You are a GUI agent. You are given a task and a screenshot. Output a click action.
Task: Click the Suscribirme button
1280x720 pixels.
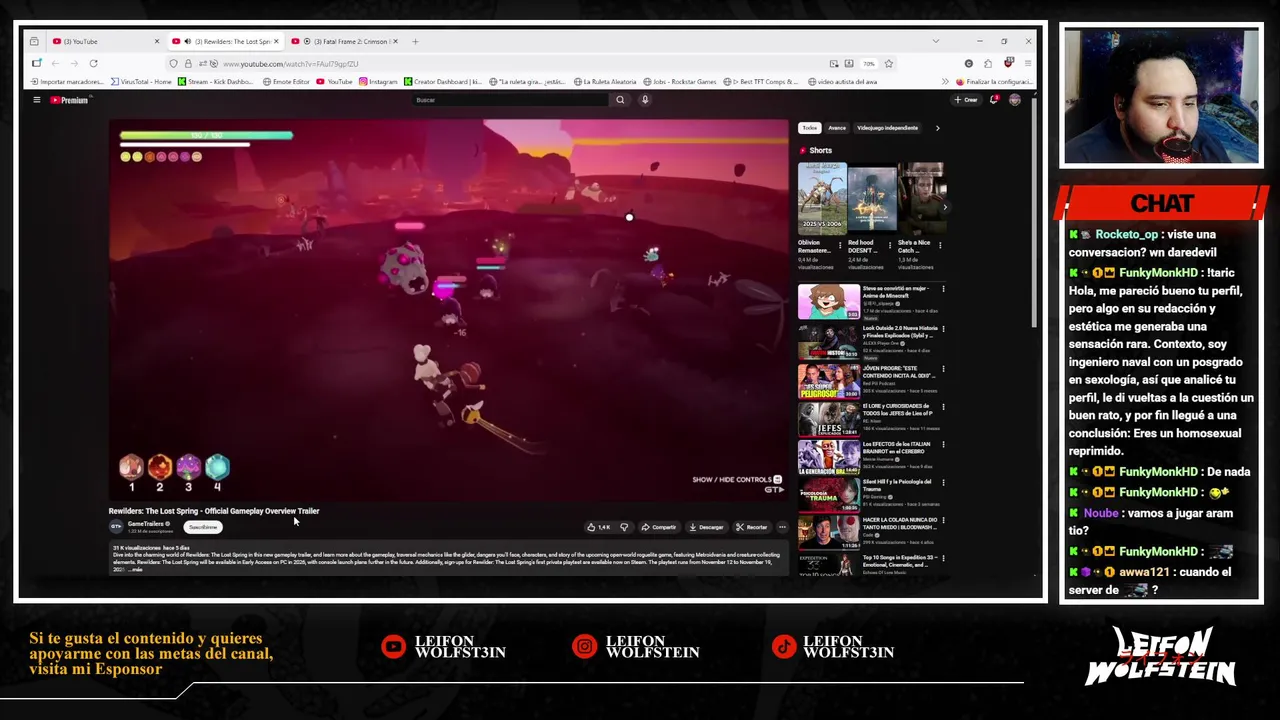pos(203,527)
